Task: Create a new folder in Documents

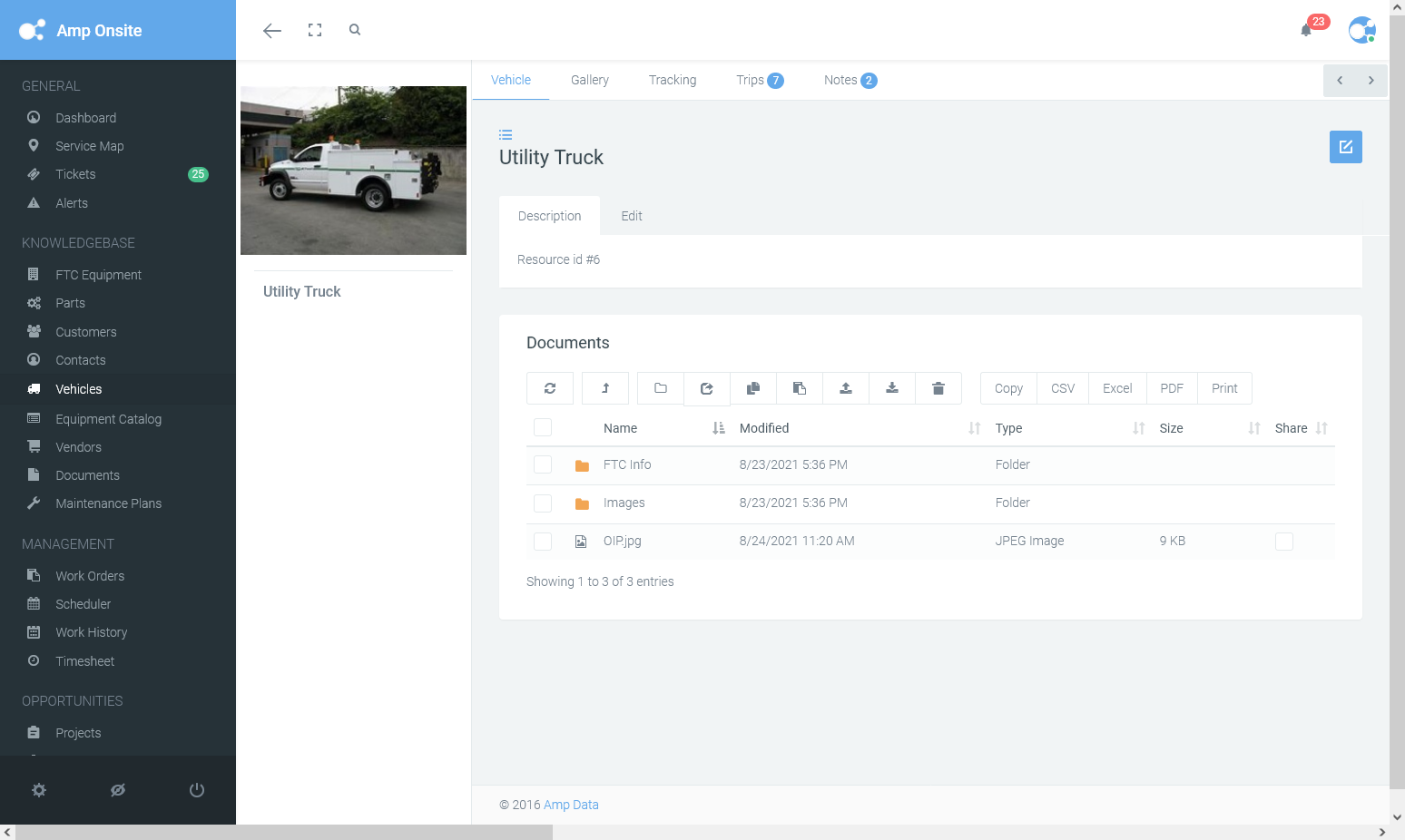Action: 661,388
